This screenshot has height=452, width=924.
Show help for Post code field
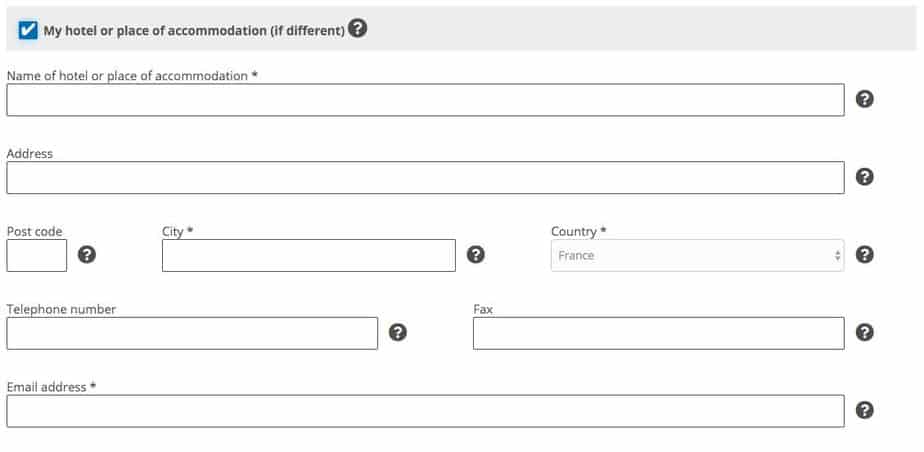[x=87, y=255]
